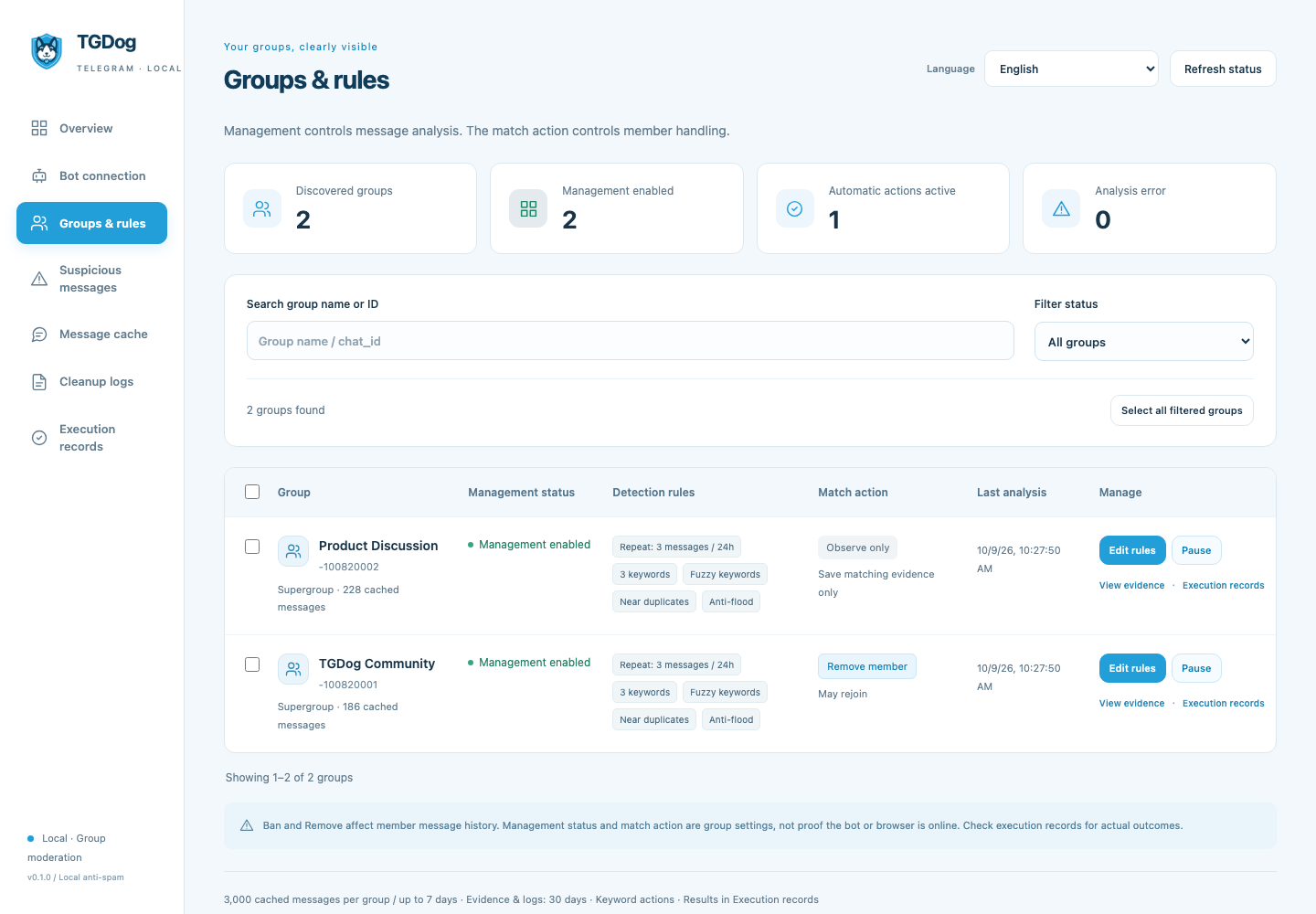Go to Bot connection page

(91, 175)
